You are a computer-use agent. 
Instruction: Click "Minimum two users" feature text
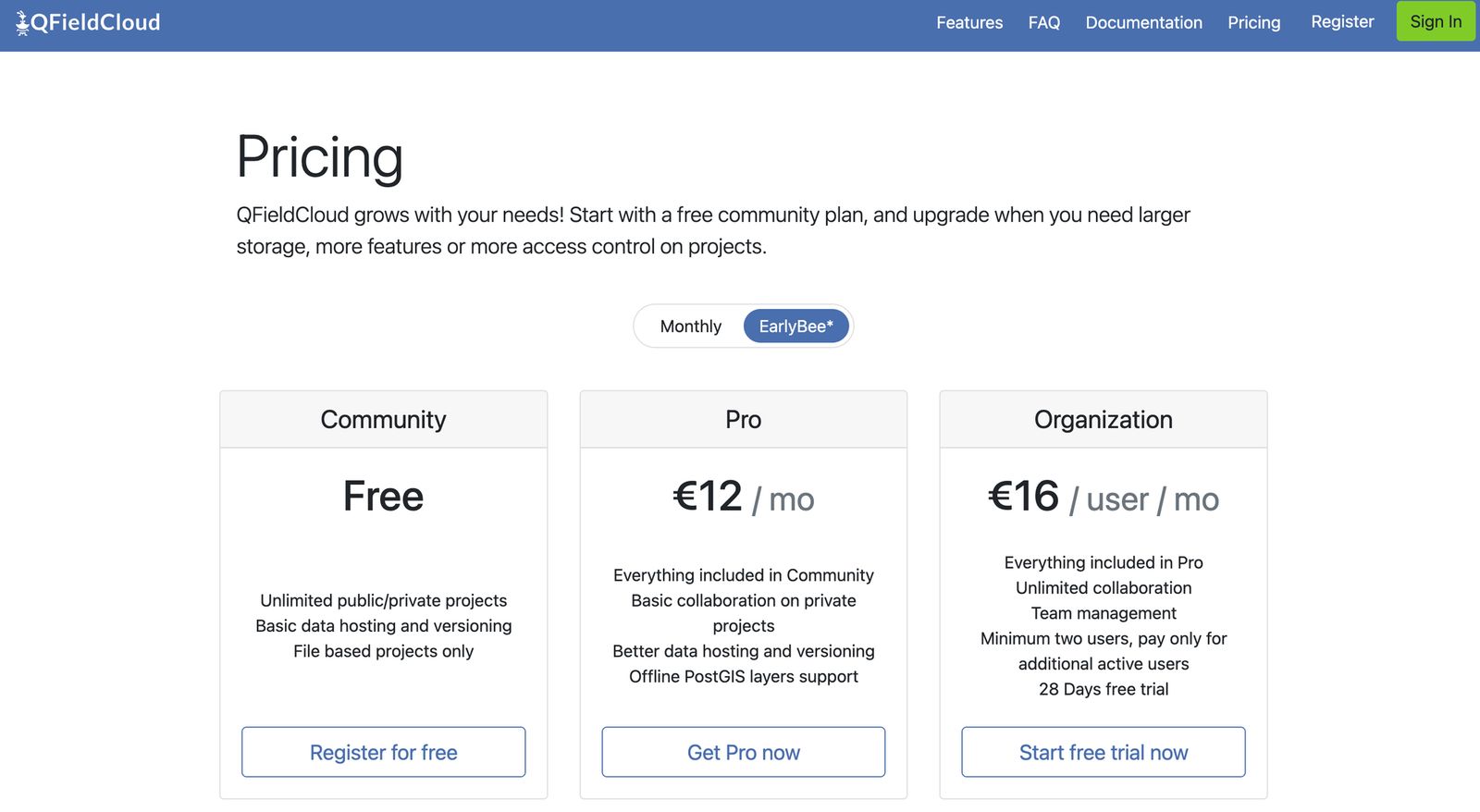(x=1104, y=651)
